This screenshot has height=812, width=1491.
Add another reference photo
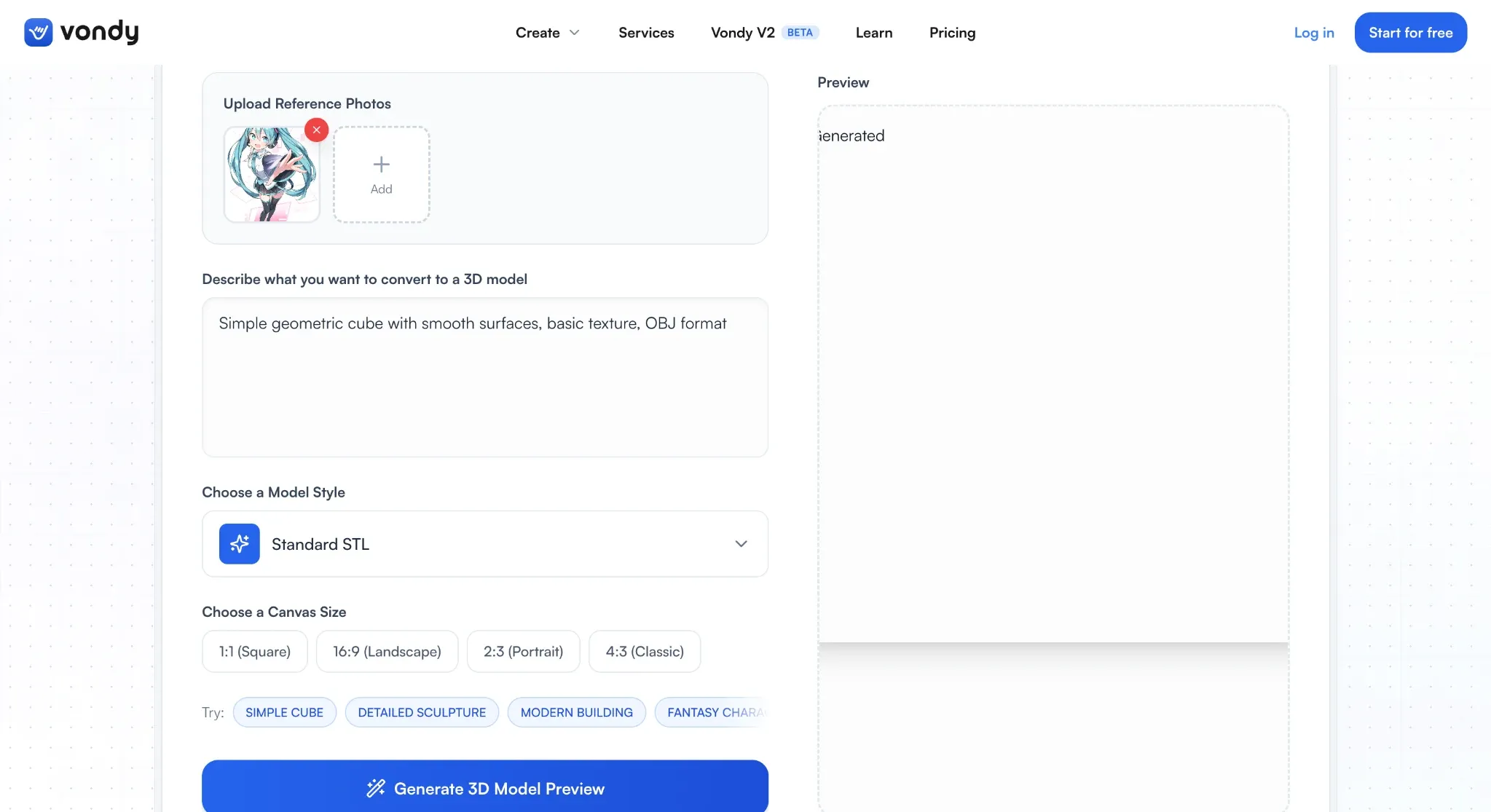[x=381, y=175]
